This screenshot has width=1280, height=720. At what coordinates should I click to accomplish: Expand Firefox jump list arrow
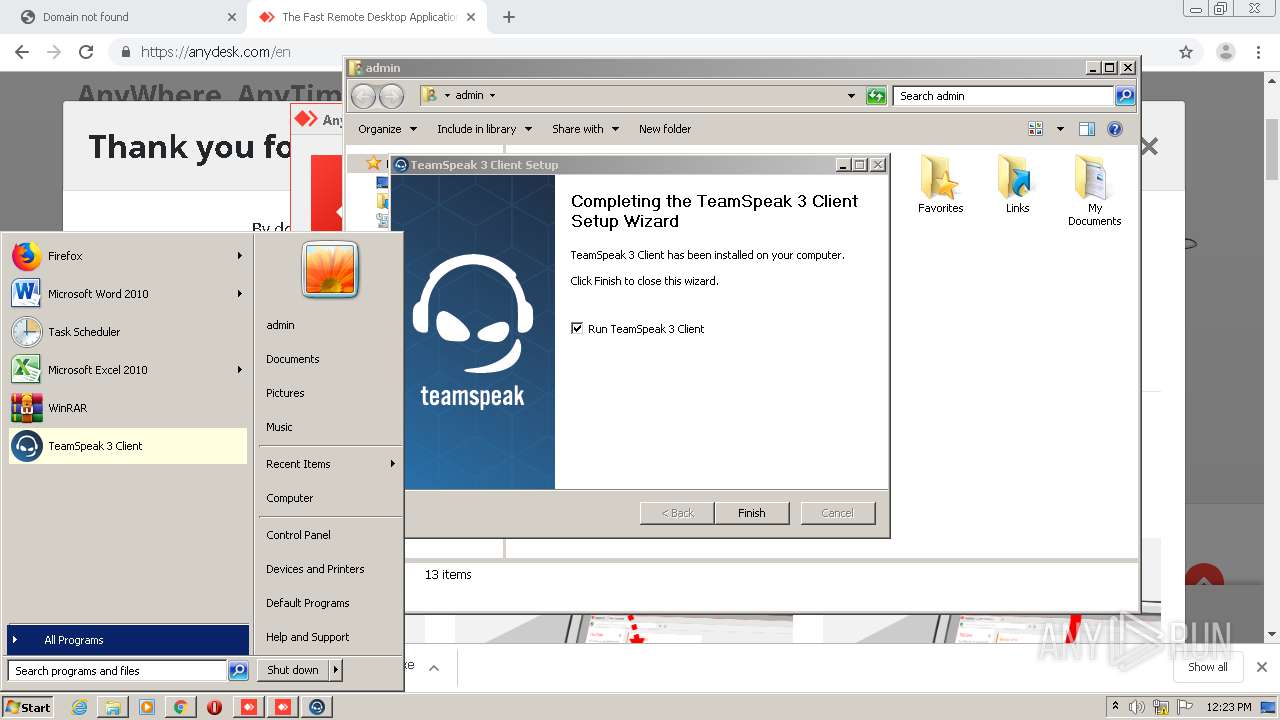click(x=240, y=256)
